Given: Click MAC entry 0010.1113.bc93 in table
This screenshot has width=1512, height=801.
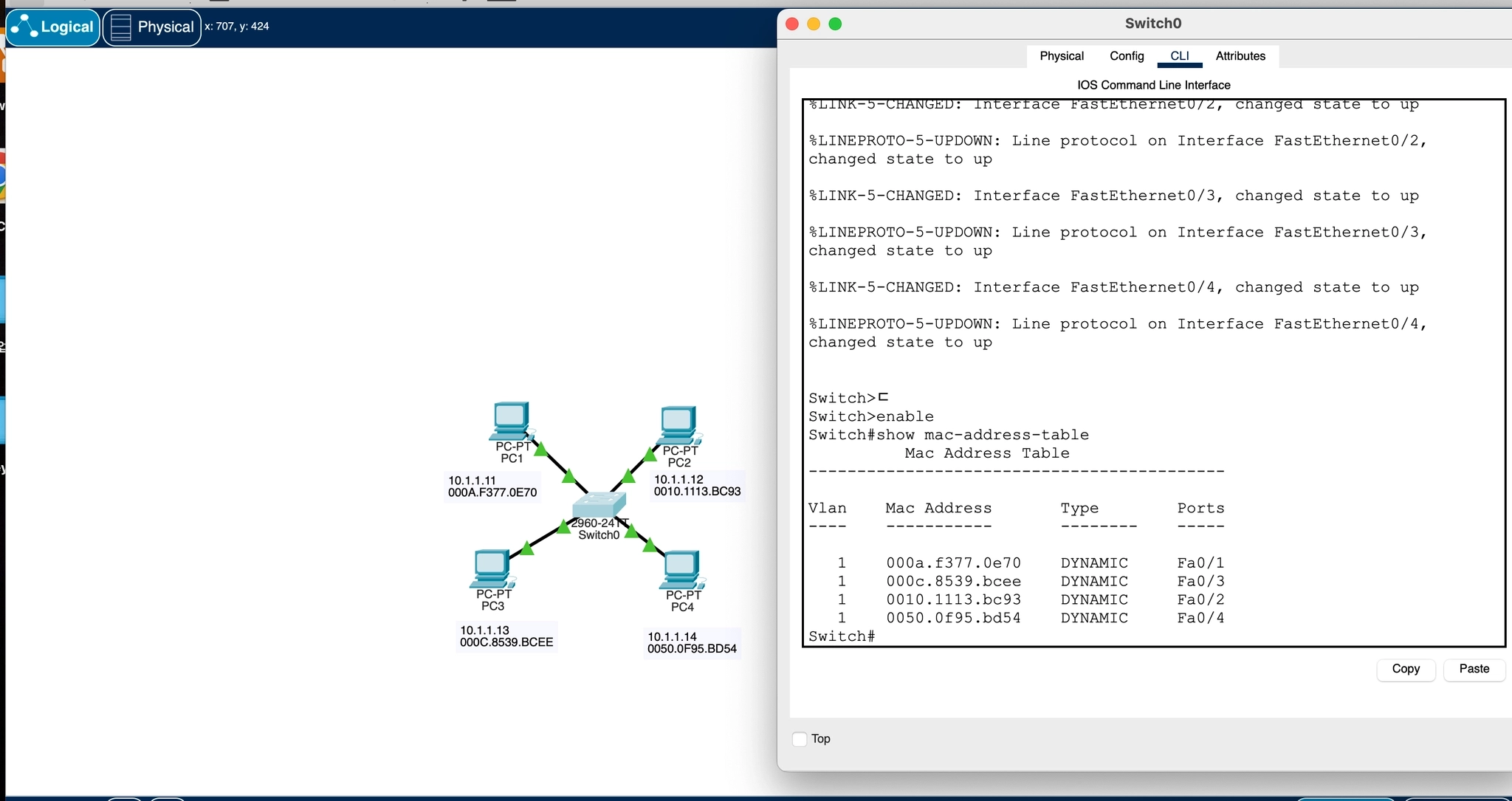Looking at the screenshot, I should [953, 599].
